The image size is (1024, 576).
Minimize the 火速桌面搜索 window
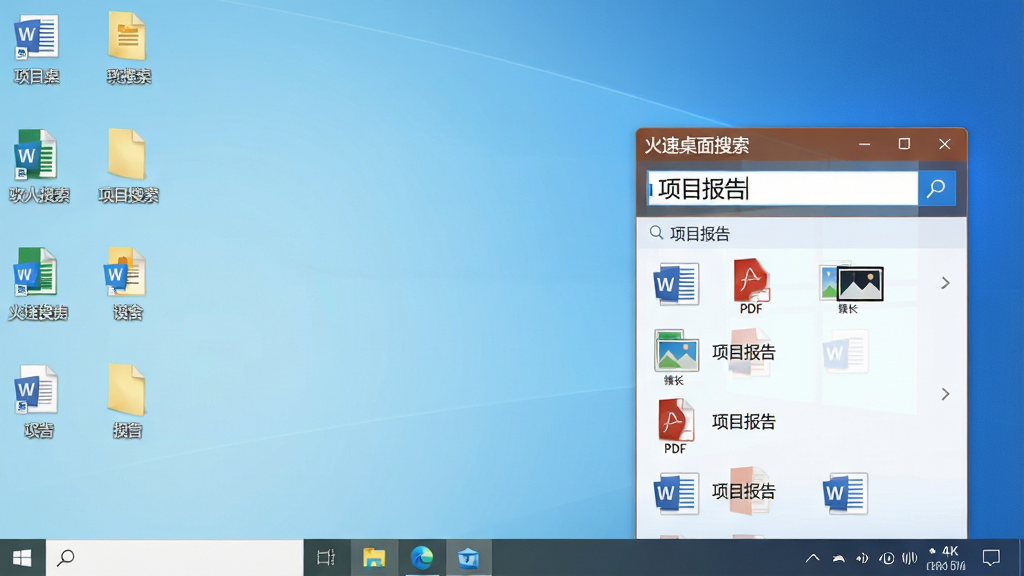(x=865, y=144)
